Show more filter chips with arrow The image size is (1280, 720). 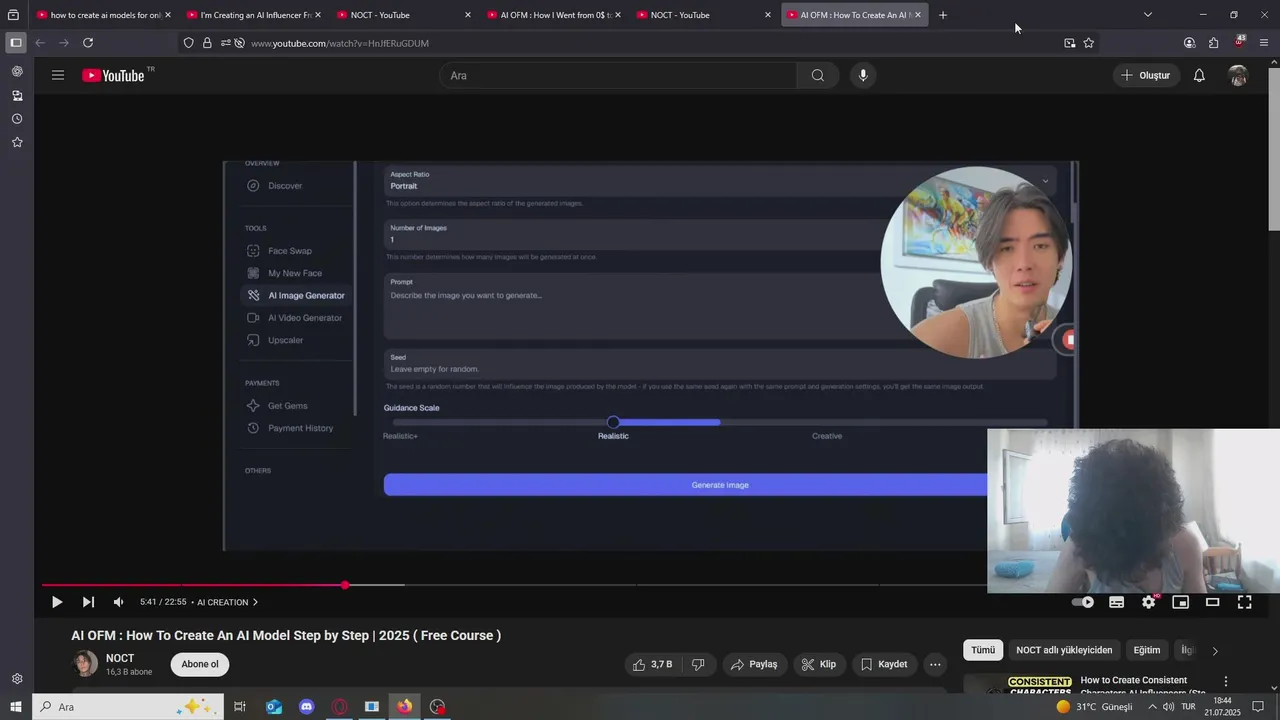click(1215, 651)
